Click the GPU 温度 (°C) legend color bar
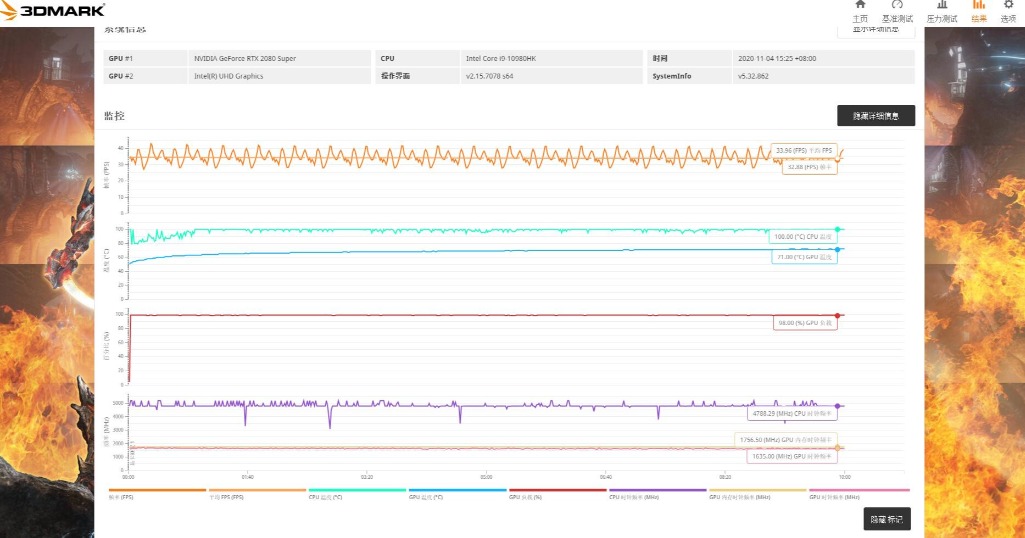Image resolution: width=1025 pixels, height=538 pixels. [x=457, y=490]
